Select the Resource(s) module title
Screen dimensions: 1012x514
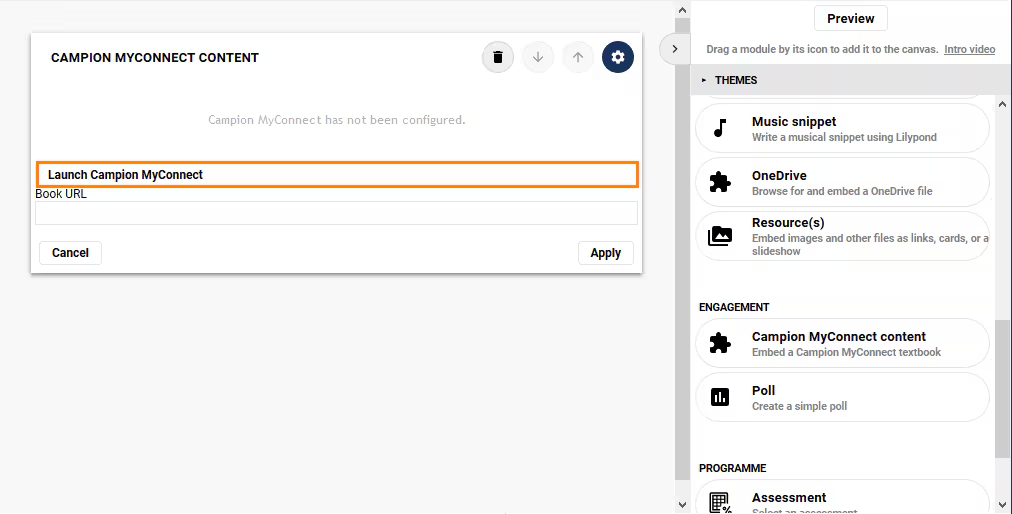[788, 223]
